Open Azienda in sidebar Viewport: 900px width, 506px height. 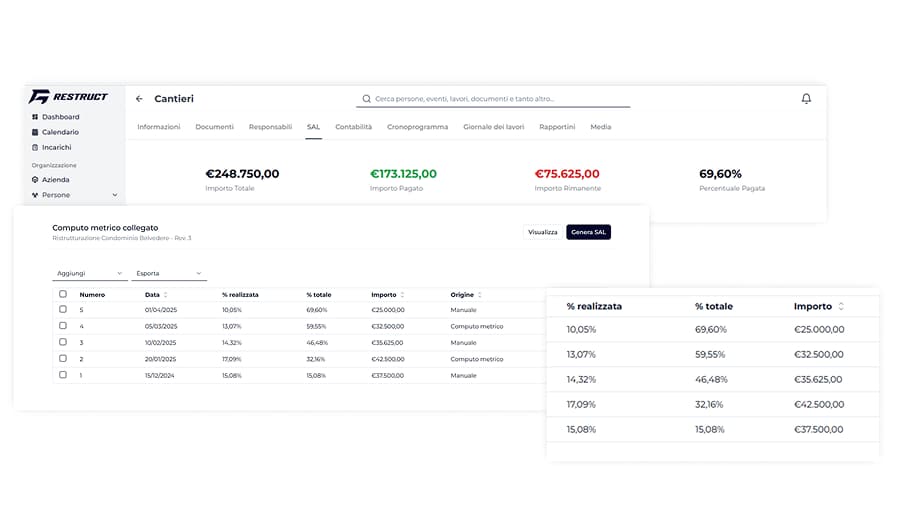[51, 180]
